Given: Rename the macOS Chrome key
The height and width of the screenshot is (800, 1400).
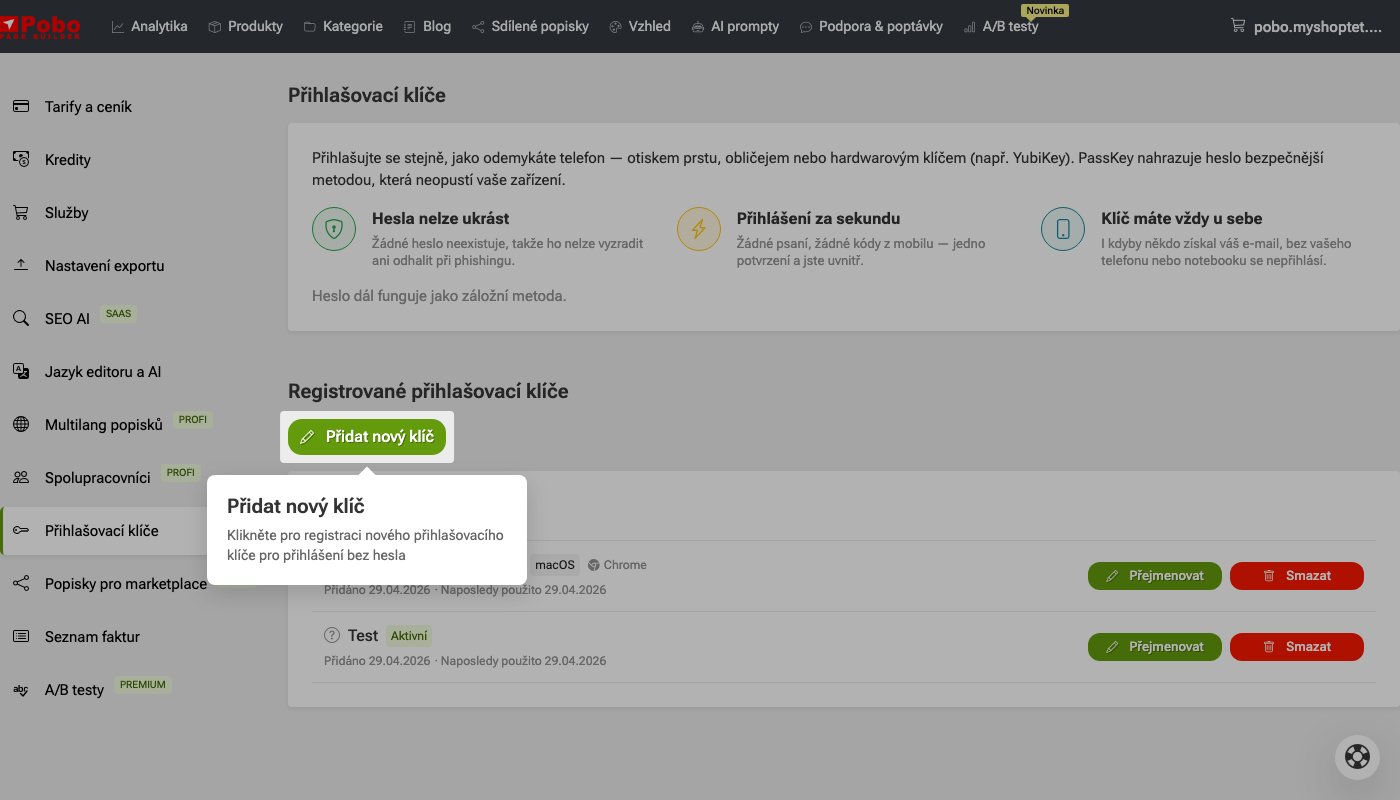Looking at the screenshot, I should (x=1155, y=576).
